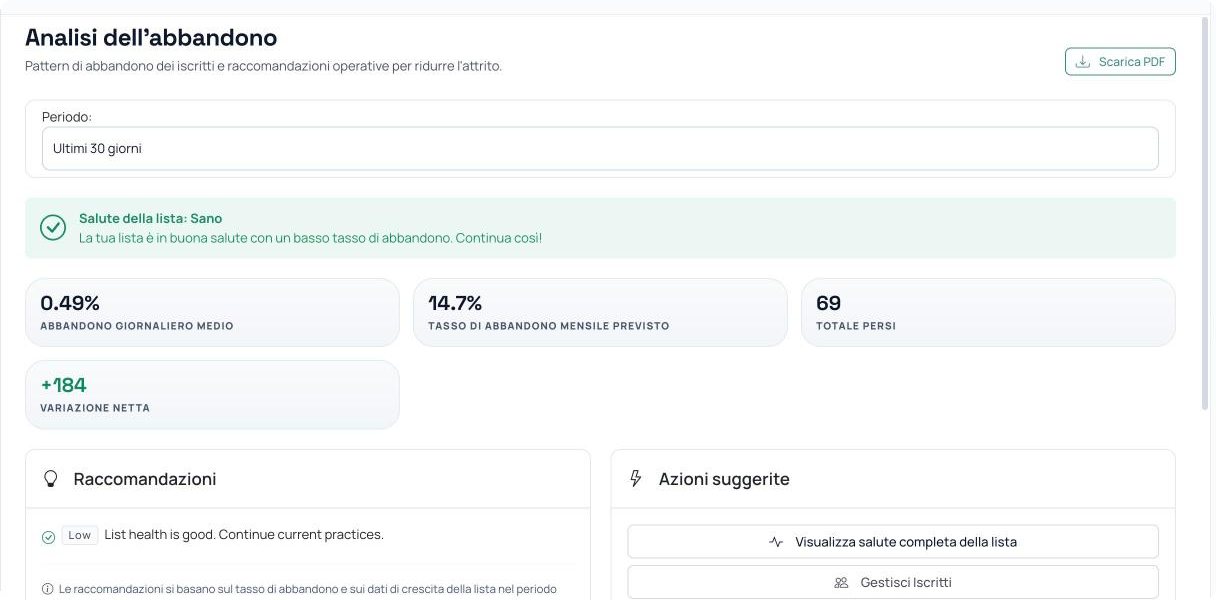
Task: Click 'List health is good' recommendation text
Action: point(244,535)
